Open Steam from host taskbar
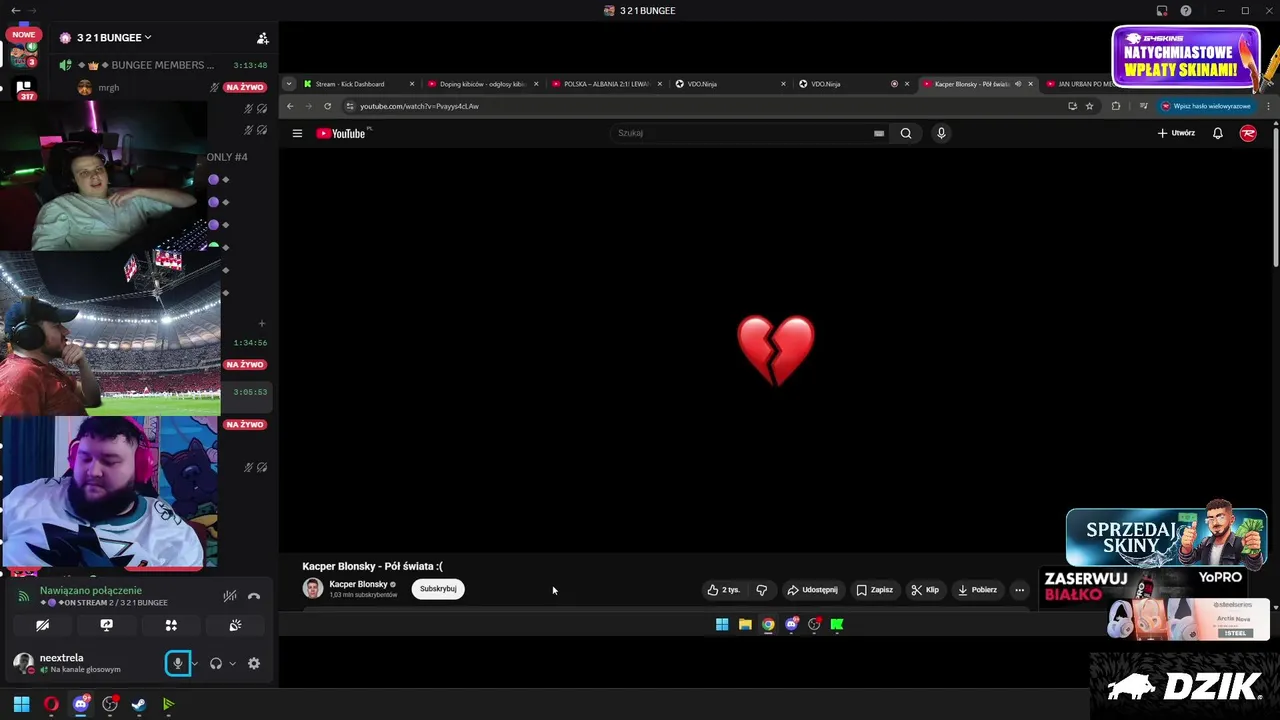 [139, 704]
